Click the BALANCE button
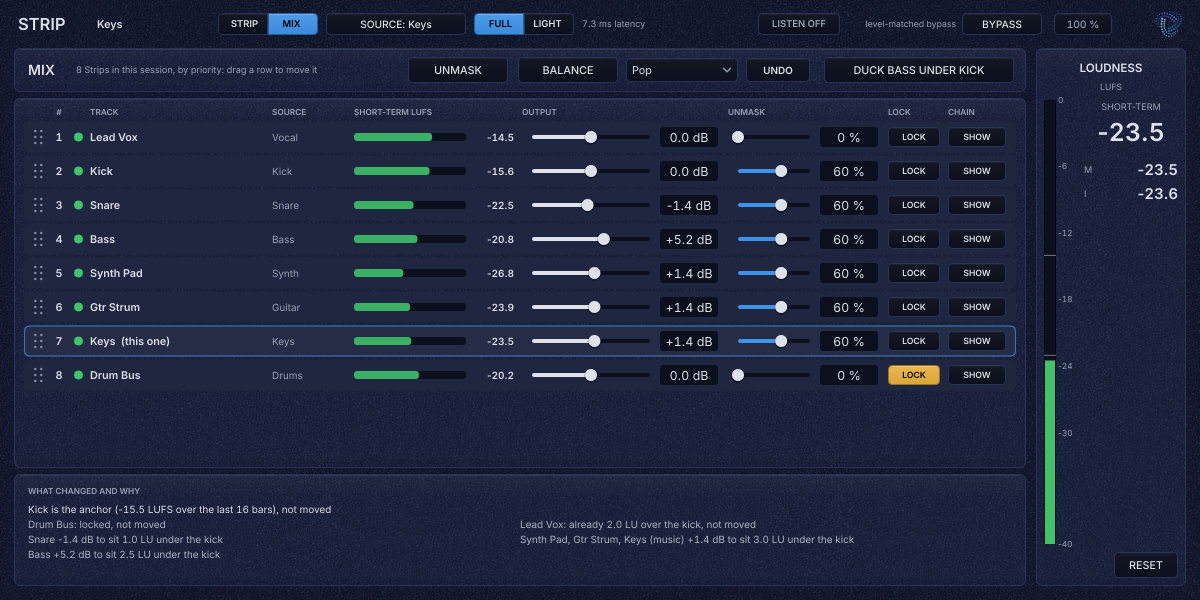This screenshot has width=1200, height=600. pos(568,70)
